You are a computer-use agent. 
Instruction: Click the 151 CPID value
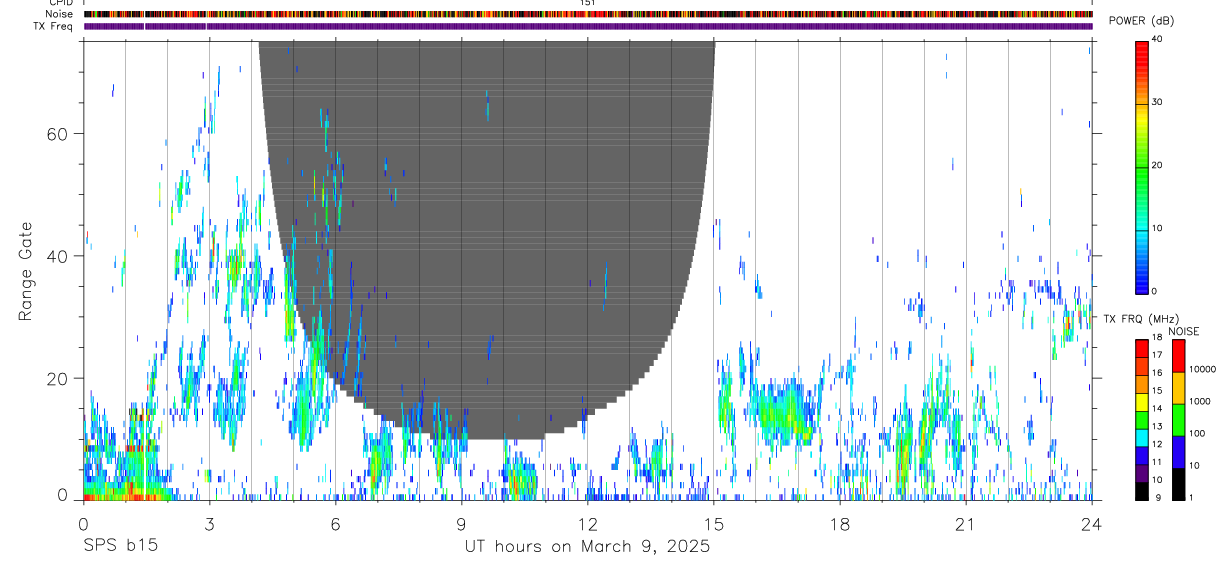click(588, 3)
